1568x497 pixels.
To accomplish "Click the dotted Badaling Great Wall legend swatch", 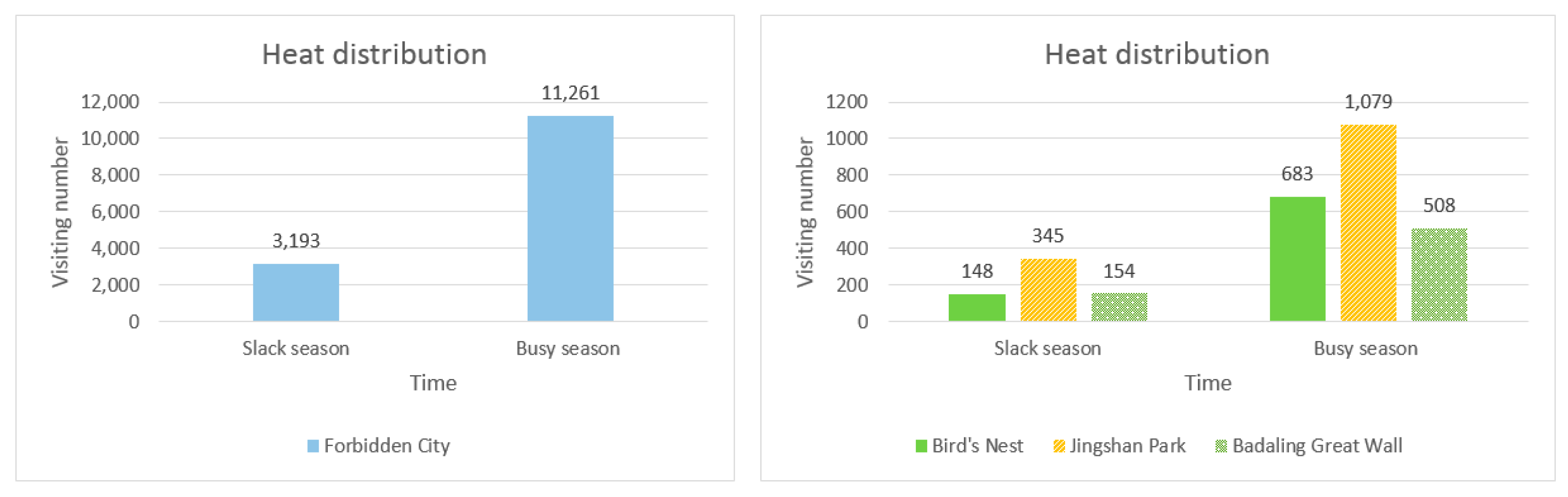I will (x=1221, y=446).
